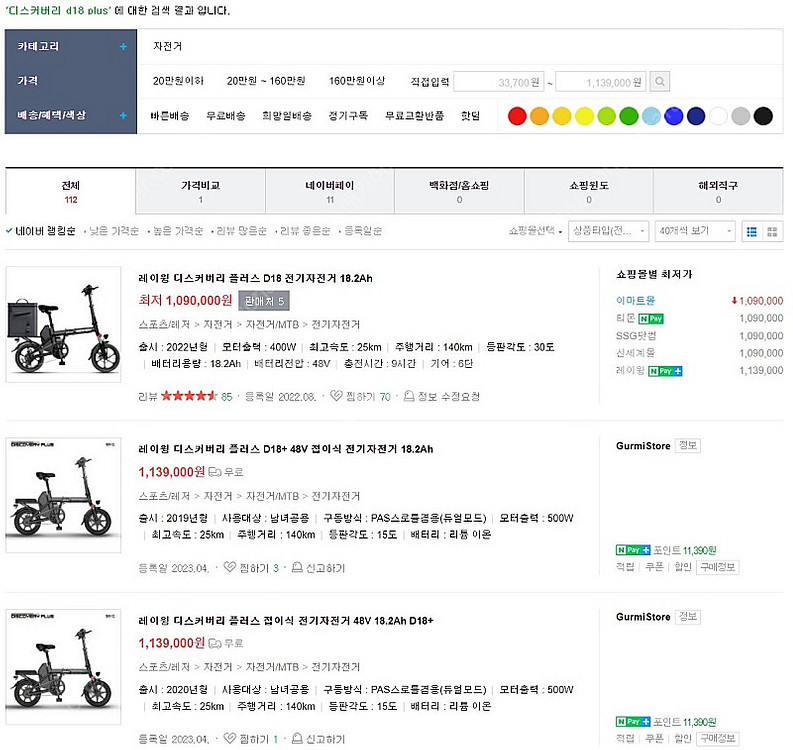This screenshot has height=750, width=793.
Task: Open the 네이버페이 tab
Action: 330,192
